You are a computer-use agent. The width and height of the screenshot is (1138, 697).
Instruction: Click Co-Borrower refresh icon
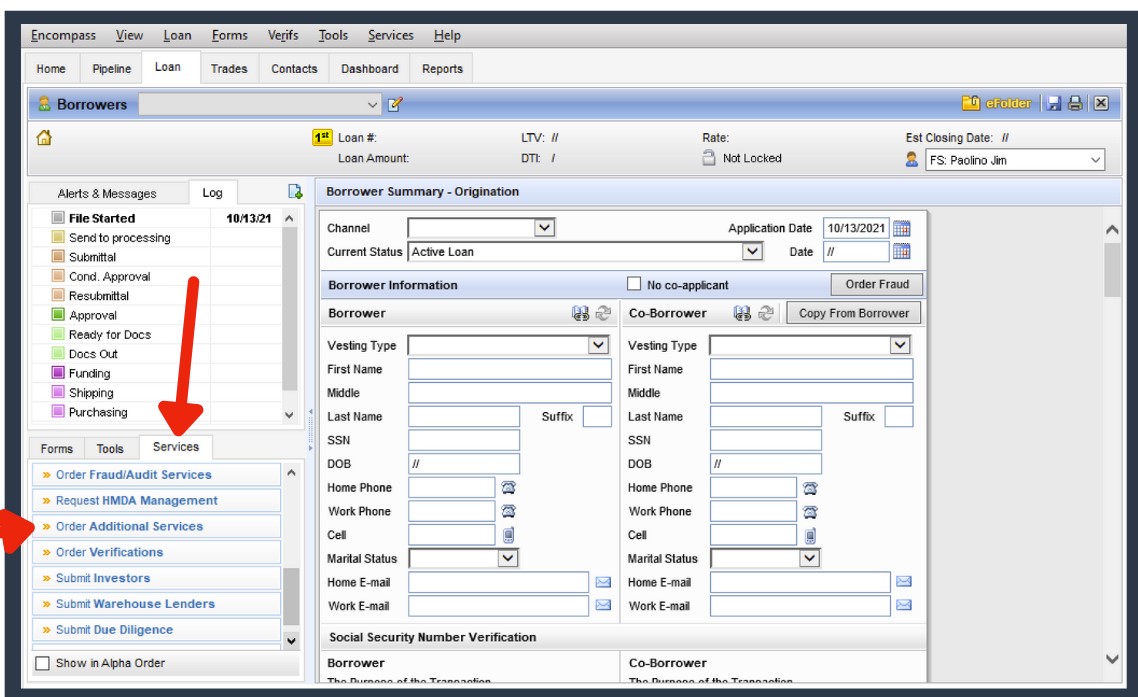click(x=766, y=313)
